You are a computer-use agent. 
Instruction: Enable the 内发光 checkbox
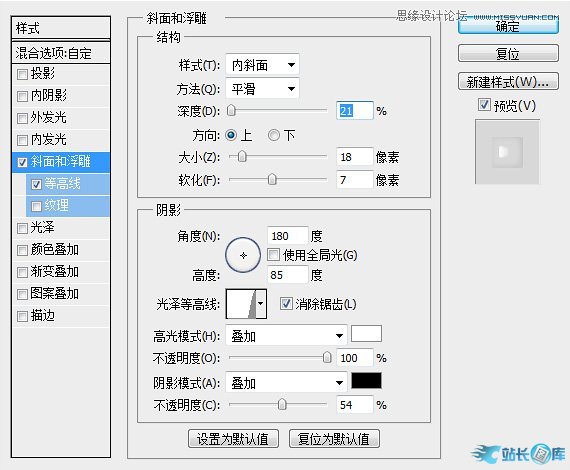[22, 140]
